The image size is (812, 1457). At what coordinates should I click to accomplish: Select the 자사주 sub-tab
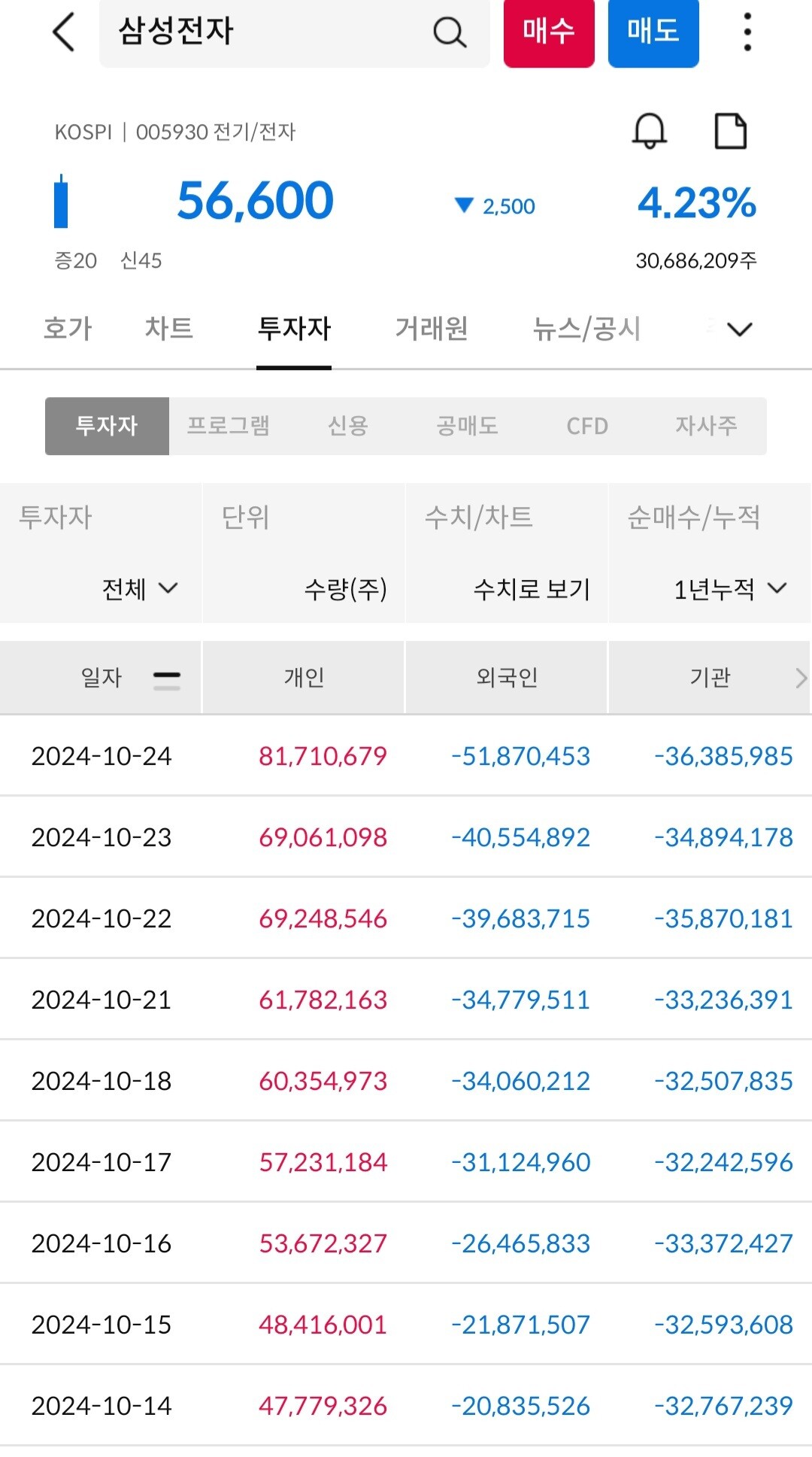tap(706, 426)
